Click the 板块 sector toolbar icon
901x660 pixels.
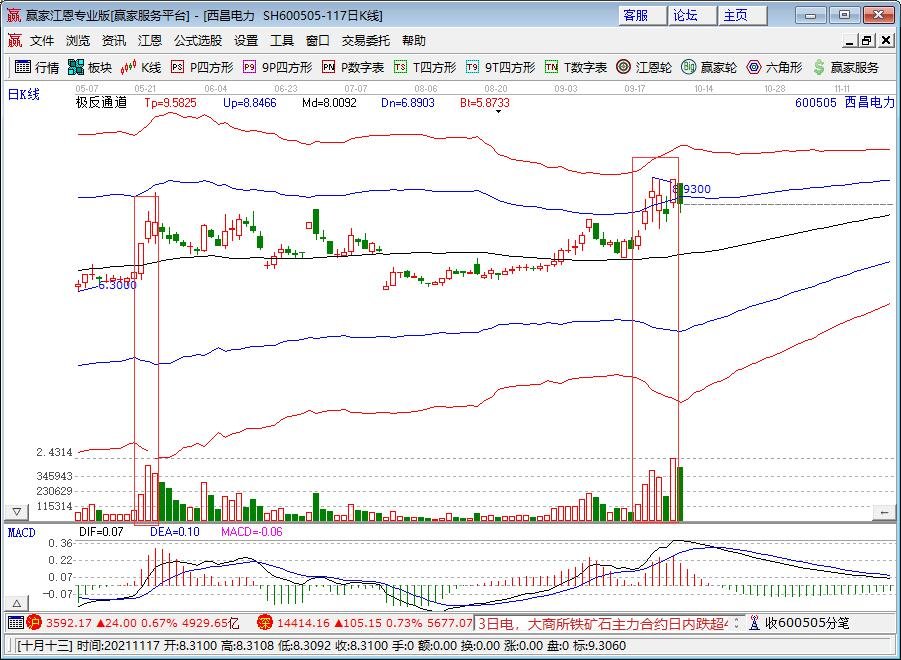89,67
